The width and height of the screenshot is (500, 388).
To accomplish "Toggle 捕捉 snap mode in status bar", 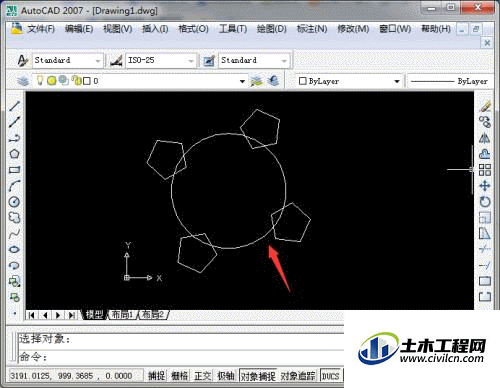I will 157,376.
